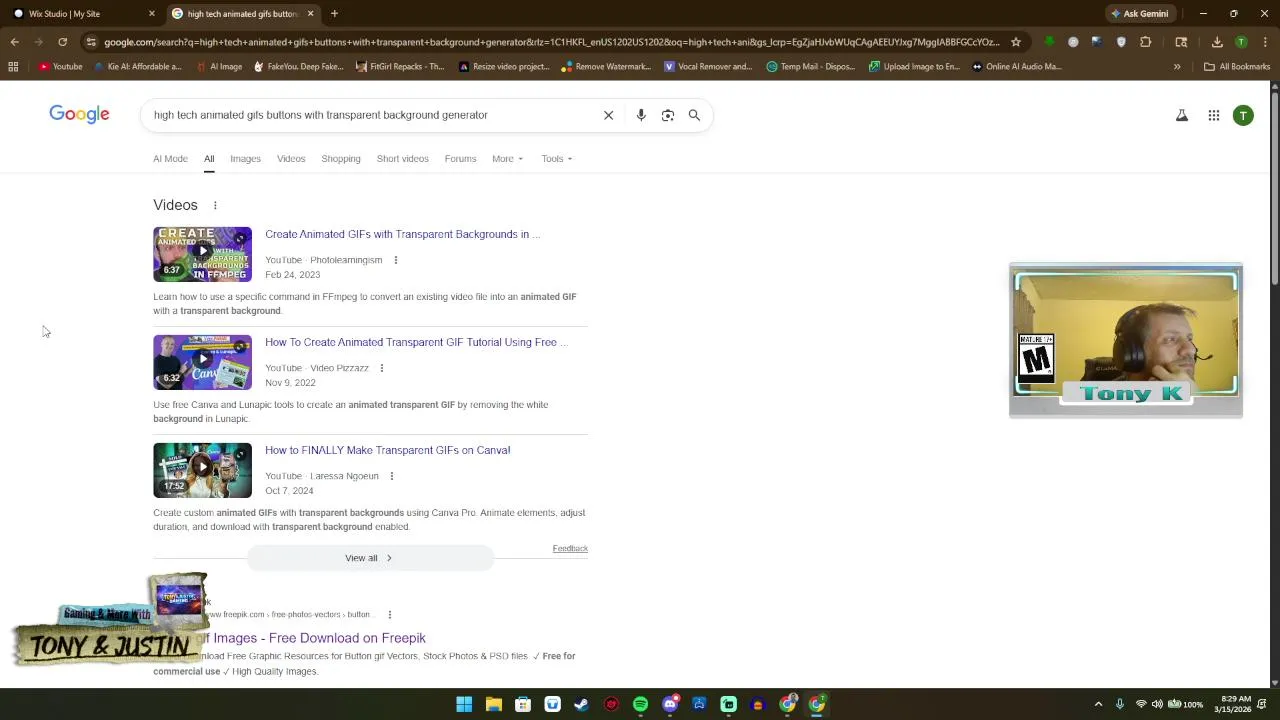Go back to the previous page

pyautogui.click(x=14, y=42)
